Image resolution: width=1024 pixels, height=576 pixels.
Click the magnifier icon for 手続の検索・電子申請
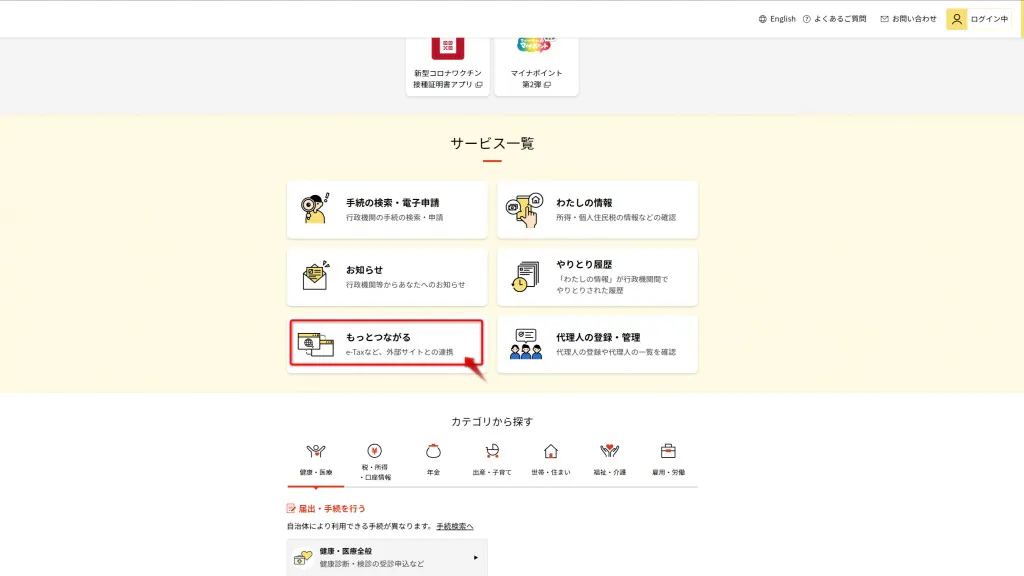315,209
